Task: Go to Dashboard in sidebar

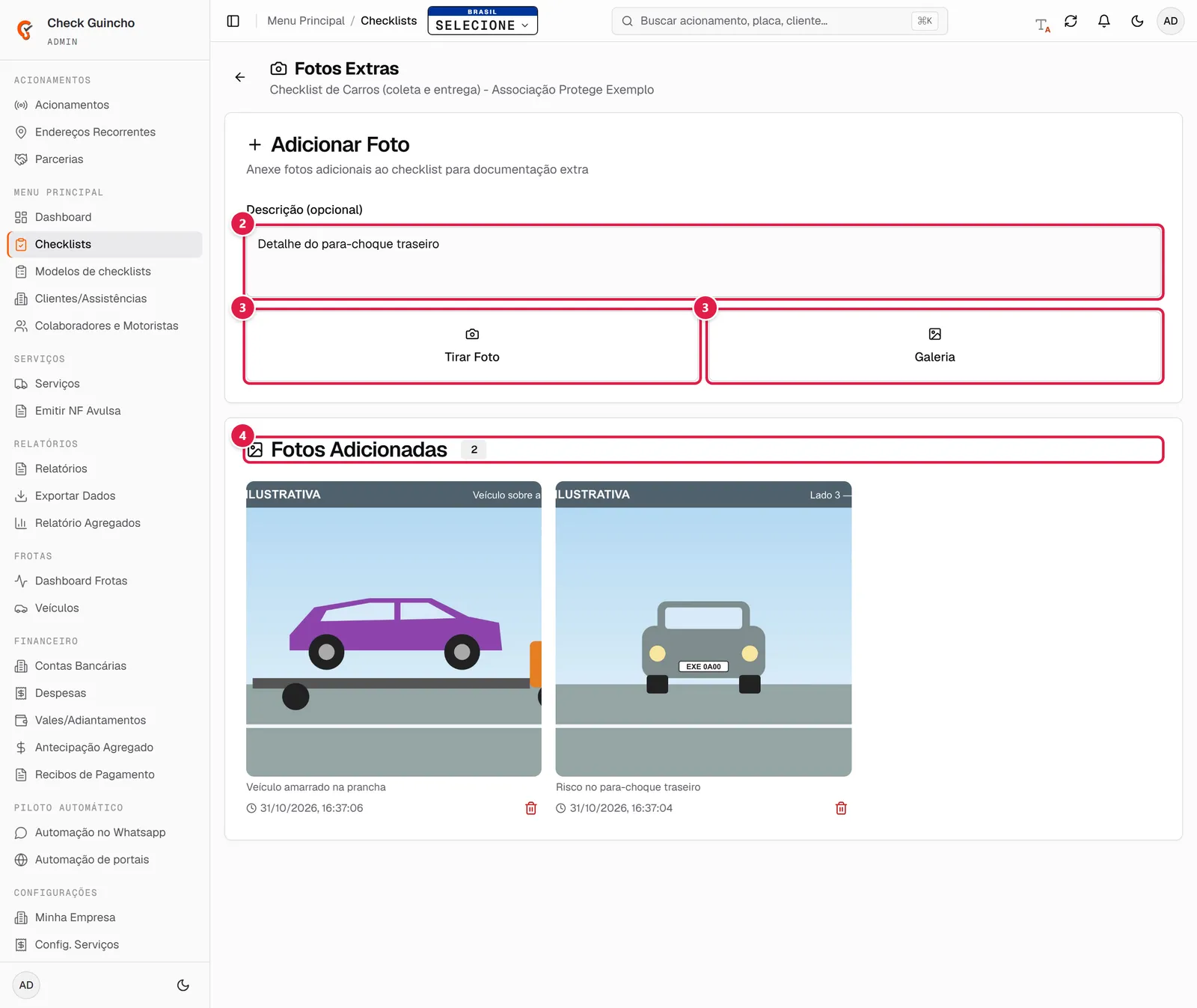Action: tap(105, 217)
